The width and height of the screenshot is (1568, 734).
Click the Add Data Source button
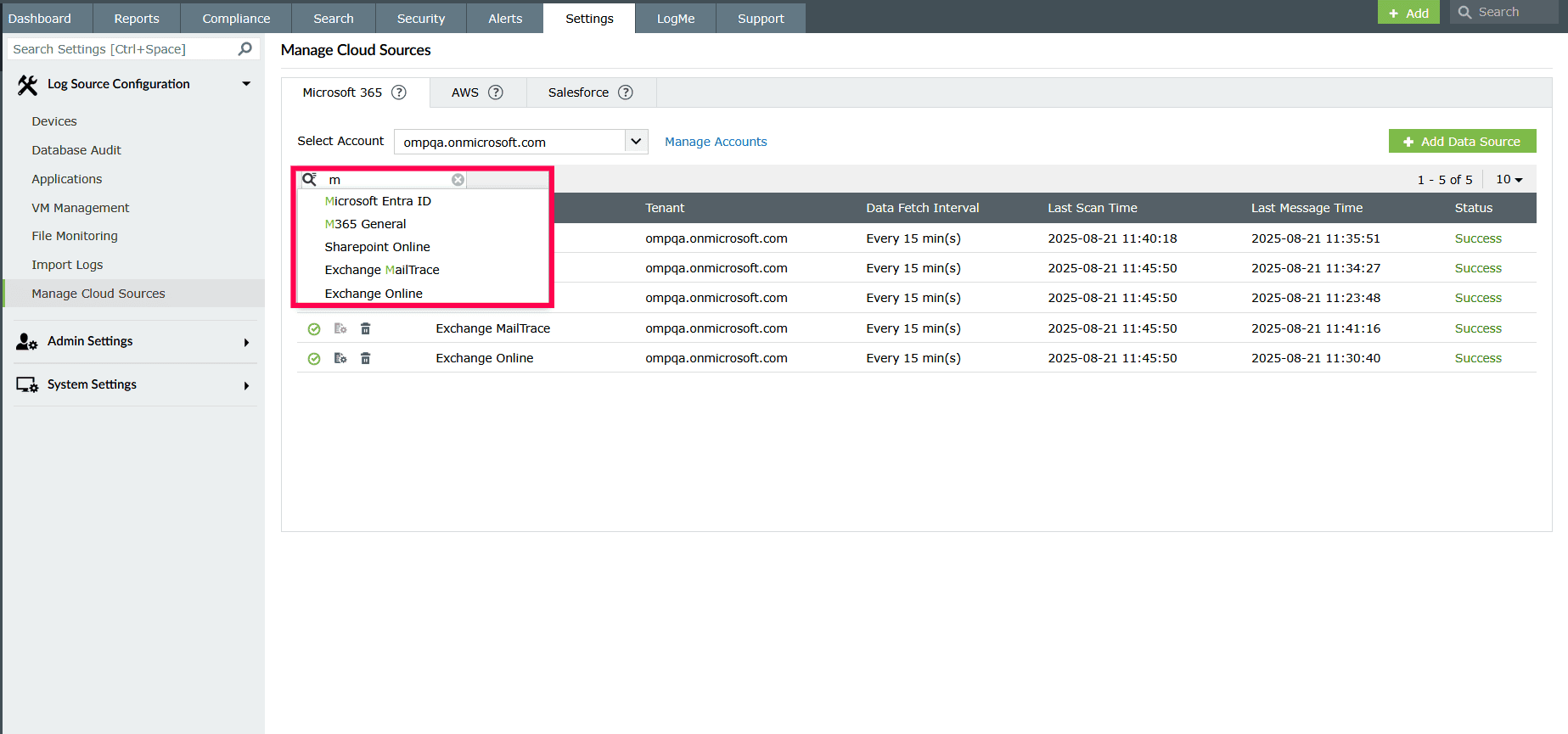coord(1462,141)
